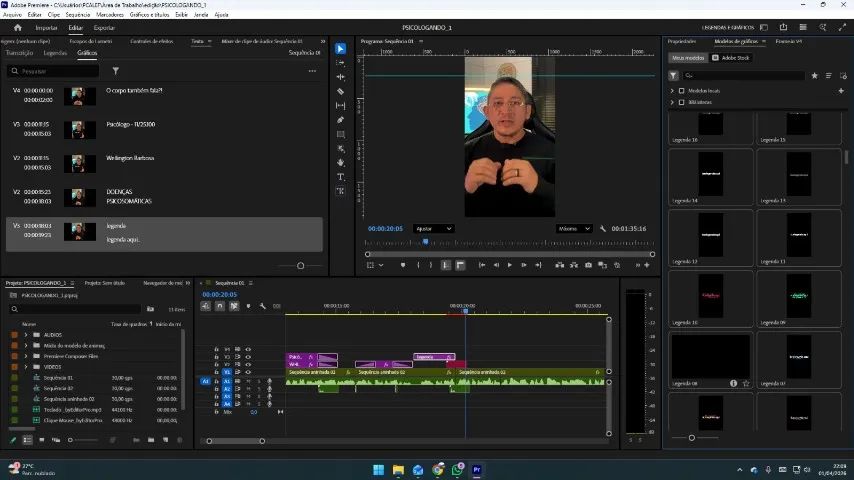Open the workspaces panel icon
This screenshot has height=480, width=854.
[x=764, y=27]
